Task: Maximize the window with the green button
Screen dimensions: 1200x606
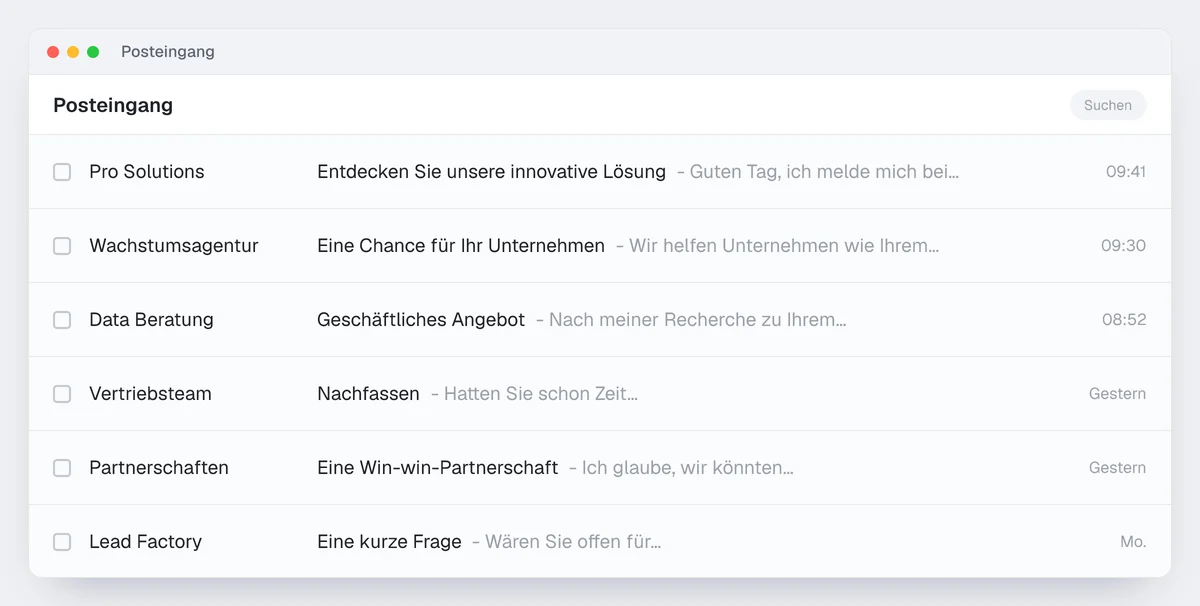Action: pyautogui.click(x=93, y=52)
